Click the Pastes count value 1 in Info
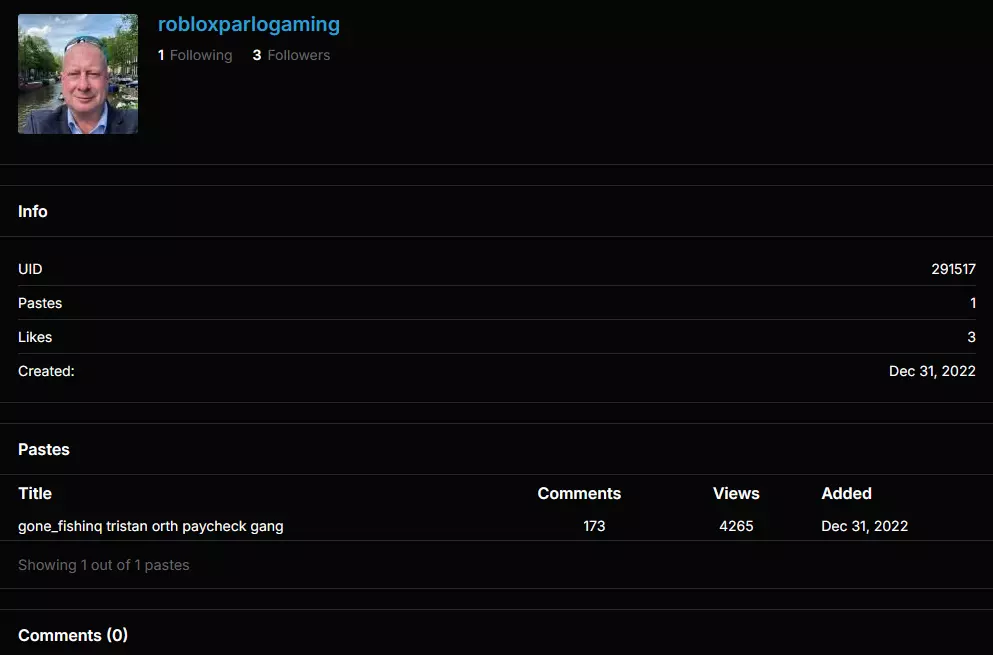Image resolution: width=993 pixels, height=655 pixels. coord(973,303)
